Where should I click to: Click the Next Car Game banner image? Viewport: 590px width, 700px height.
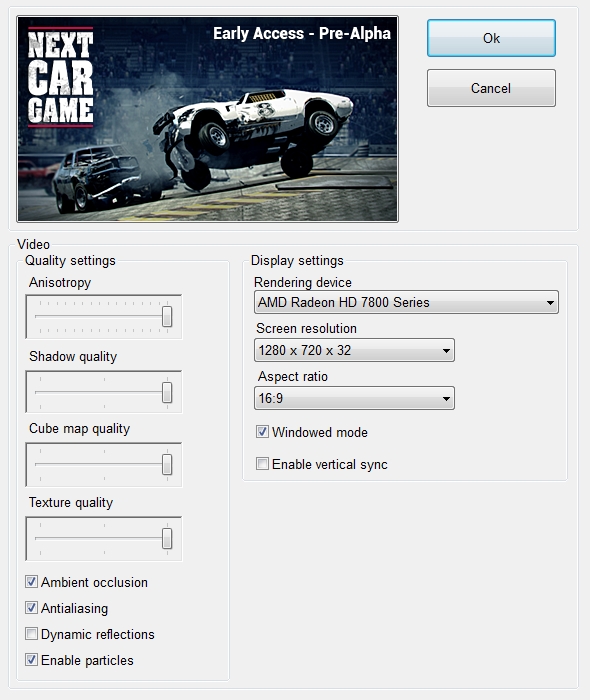[208, 119]
